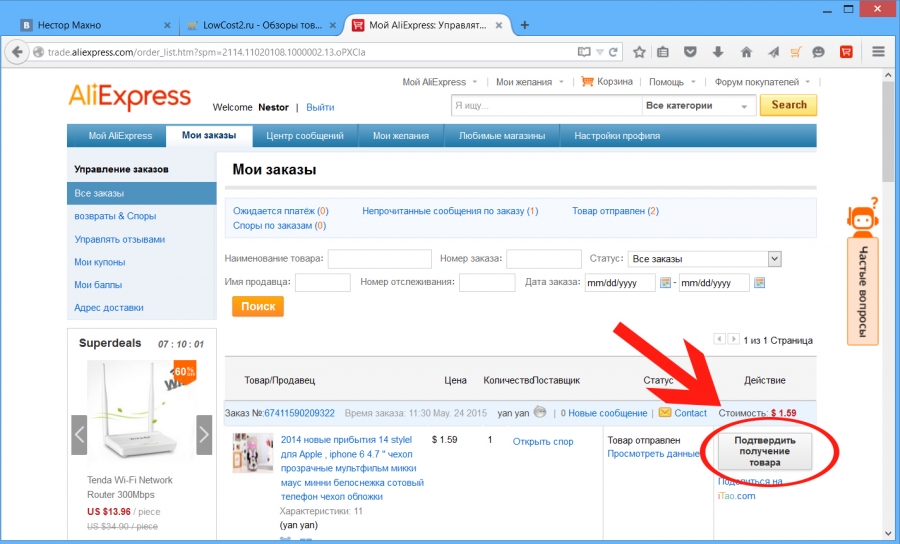Click the orange Поиск button
Screen dimensions: 900x544
[258, 306]
